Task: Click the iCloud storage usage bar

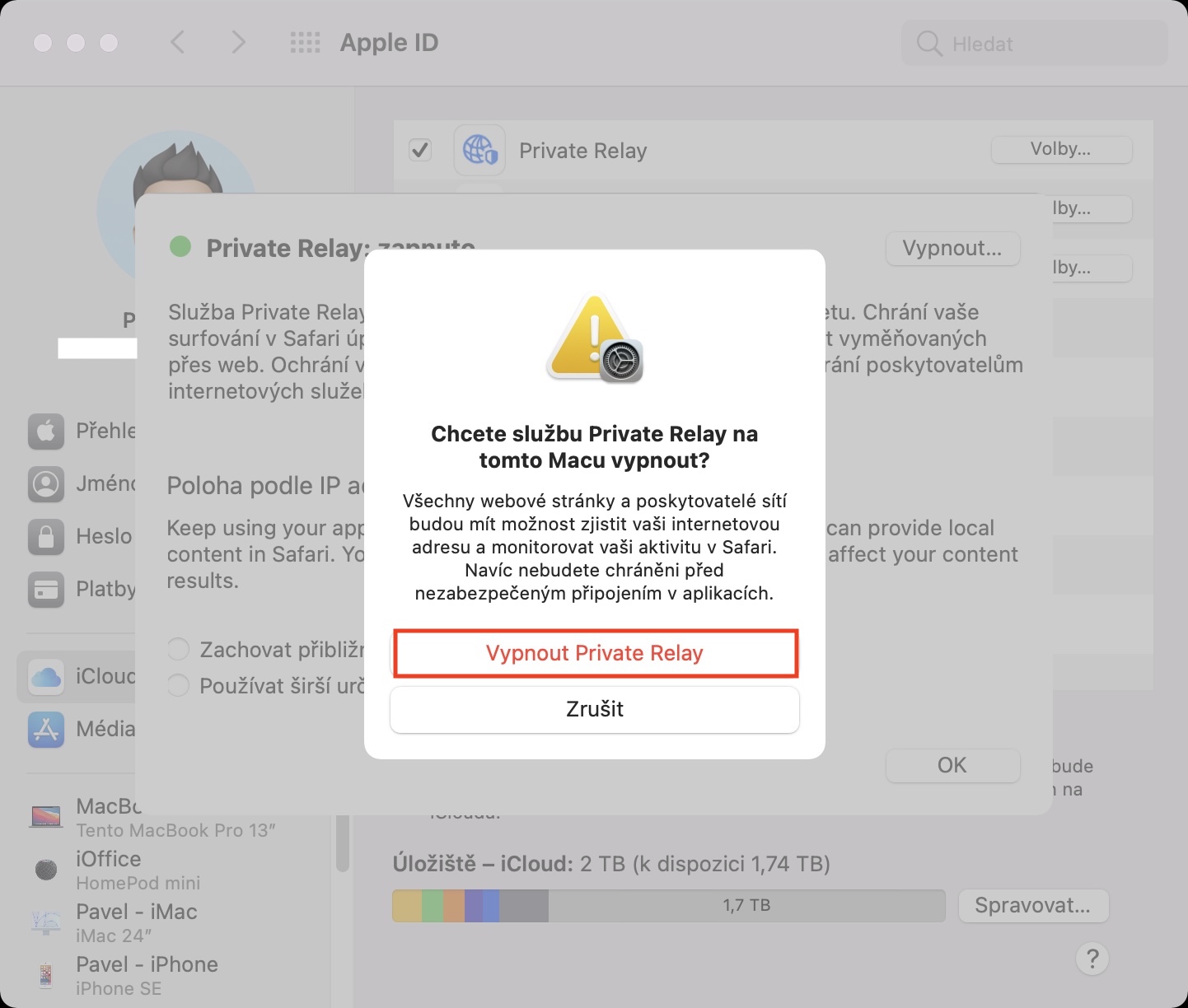Action: (x=669, y=906)
